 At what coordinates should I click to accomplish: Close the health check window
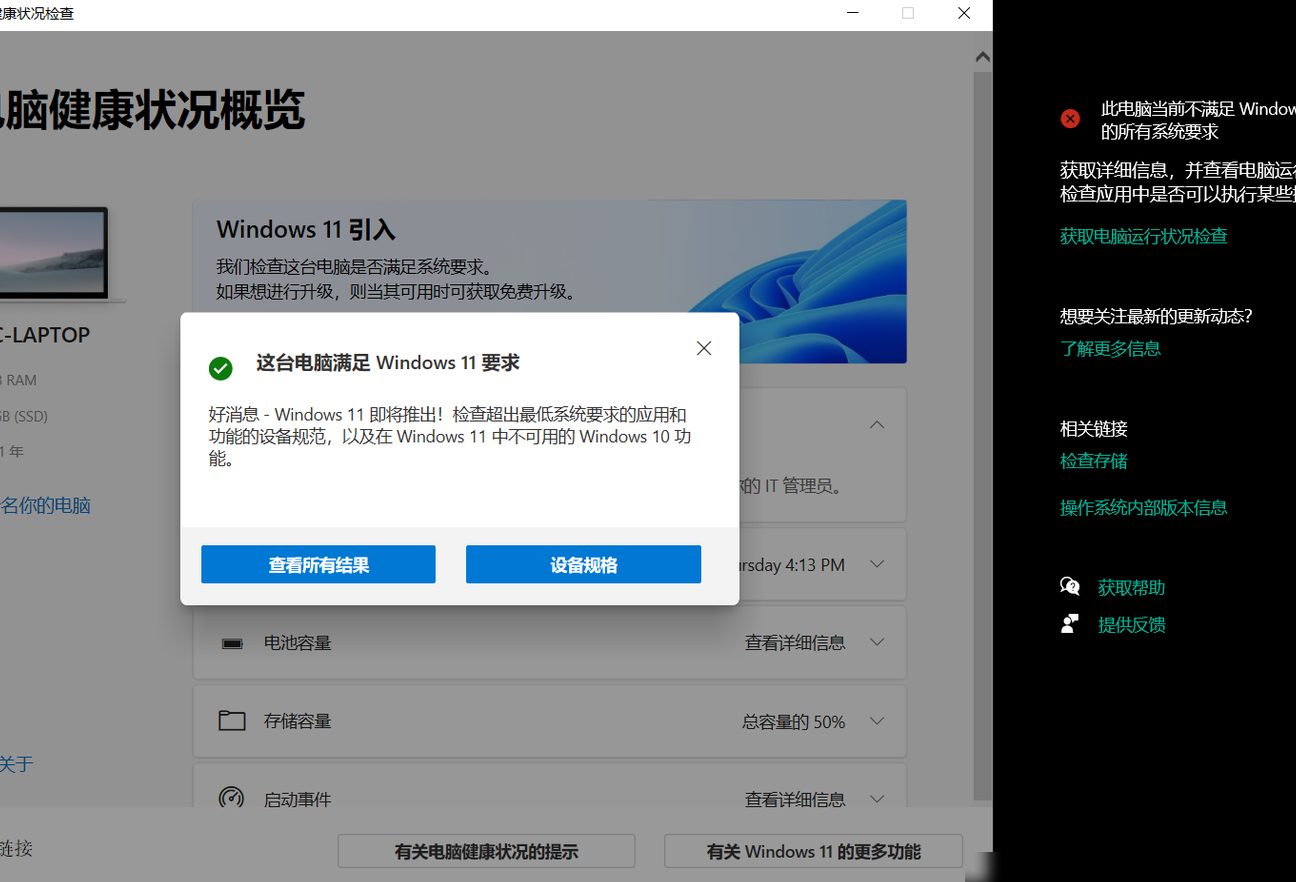tap(964, 13)
